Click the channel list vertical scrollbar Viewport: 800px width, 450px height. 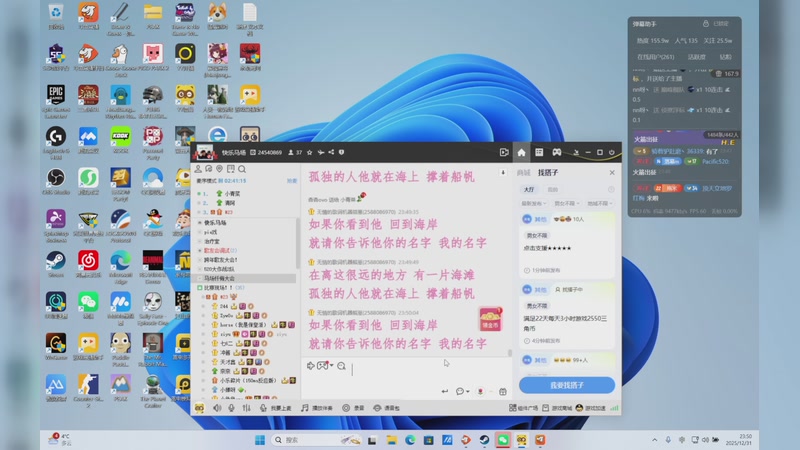297,244
